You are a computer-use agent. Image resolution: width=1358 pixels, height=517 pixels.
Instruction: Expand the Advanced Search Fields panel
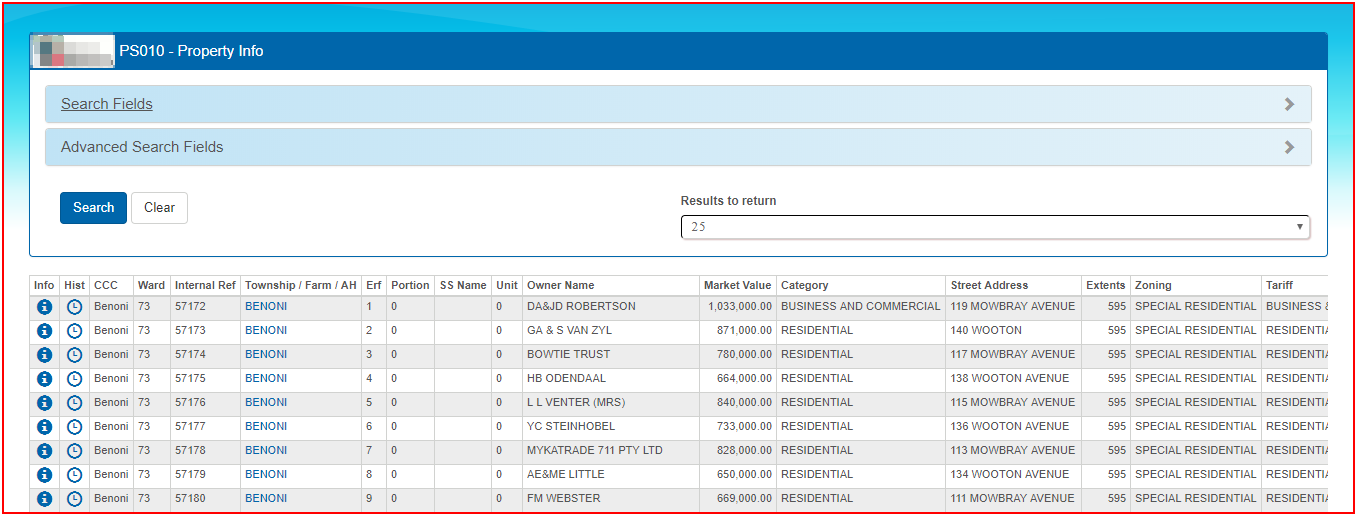click(142, 147)
